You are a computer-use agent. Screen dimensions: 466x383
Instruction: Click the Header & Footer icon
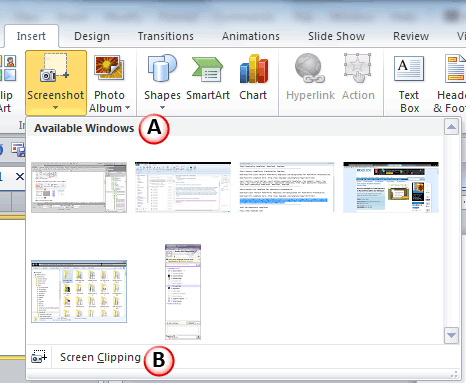455,69
